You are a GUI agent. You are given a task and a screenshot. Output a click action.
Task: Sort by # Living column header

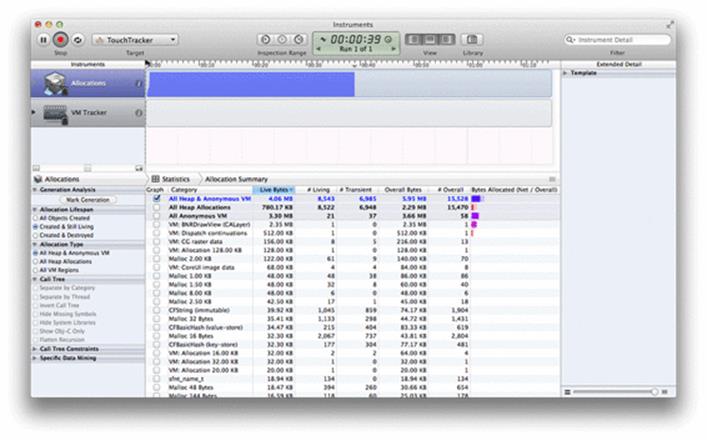[x=316, y=190]
